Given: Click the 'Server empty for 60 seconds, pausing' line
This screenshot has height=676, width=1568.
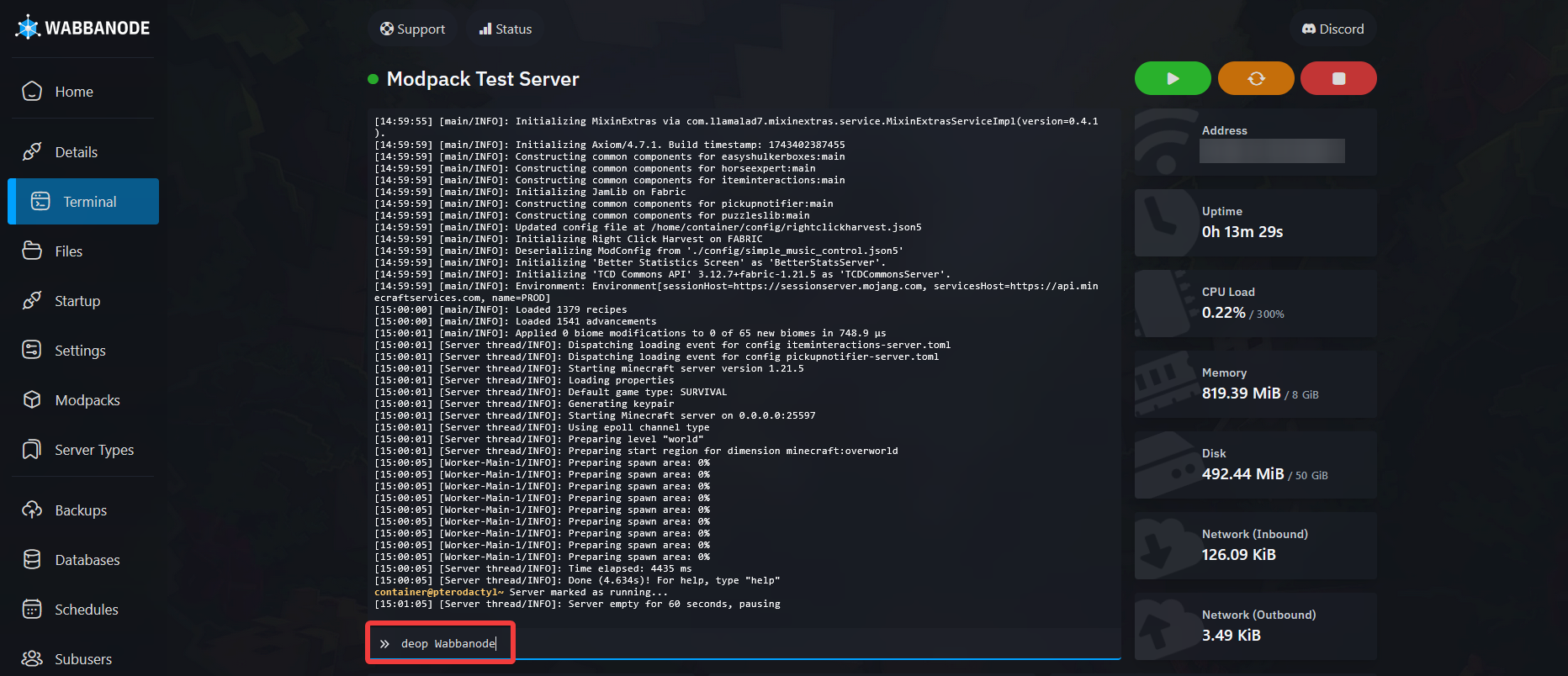Looking at the screenshot, I should [x=577, y=604].
